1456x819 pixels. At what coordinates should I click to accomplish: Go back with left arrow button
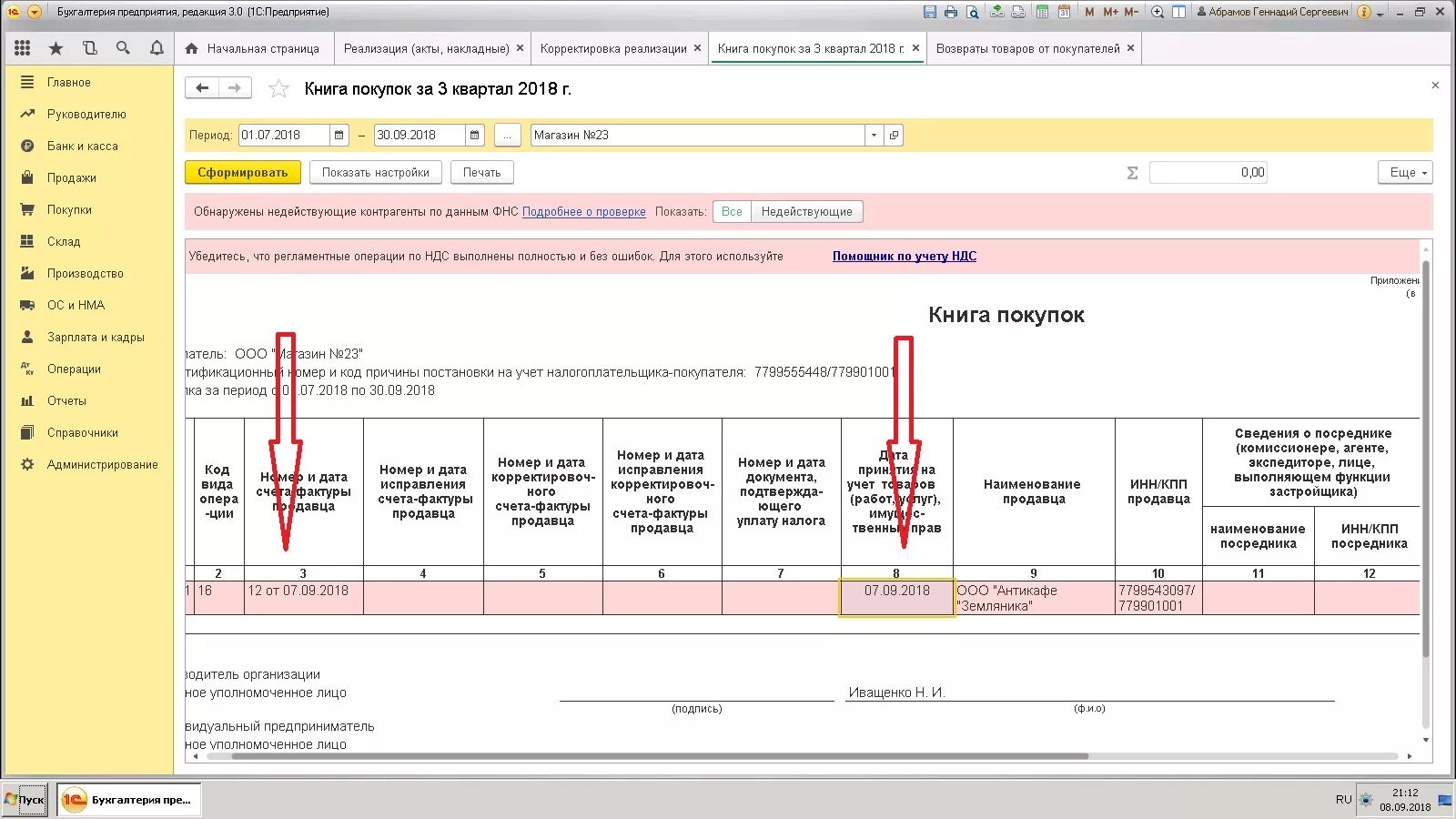pos(202,88)
